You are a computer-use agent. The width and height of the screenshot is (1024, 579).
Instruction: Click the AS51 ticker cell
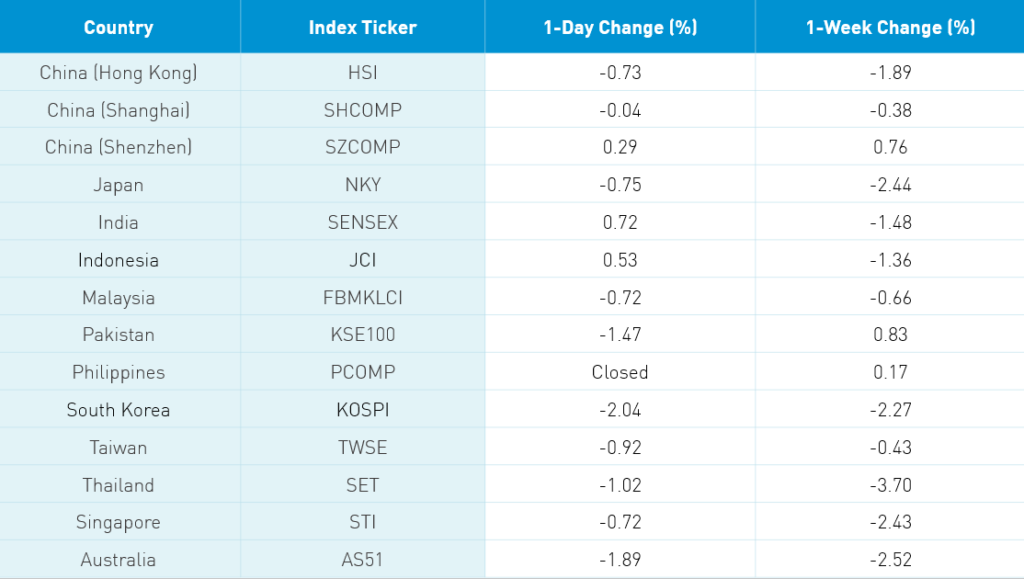(362, 560)
